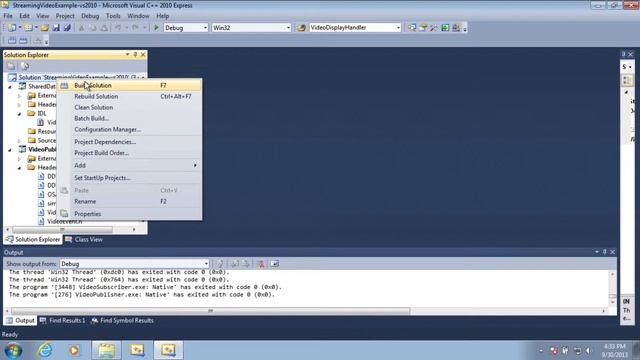
Task: Select the Output tab at bottom
Action: click(x=20, y=320)
